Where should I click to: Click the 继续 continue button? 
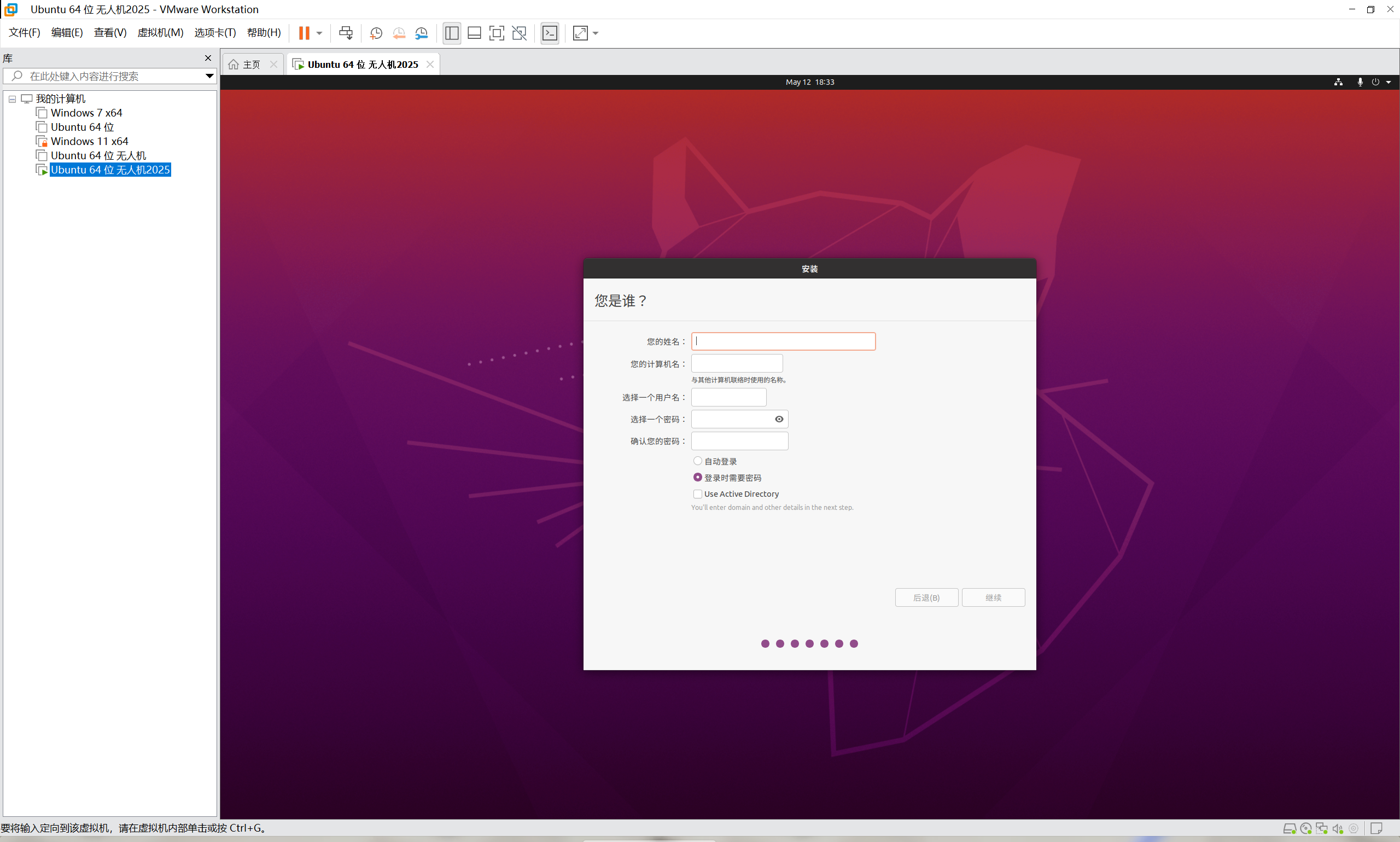(x=993, y=597)
